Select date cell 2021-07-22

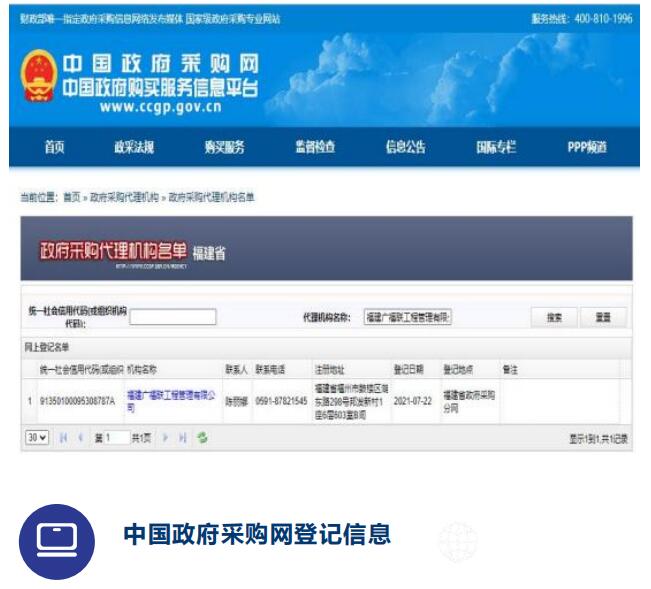click(413, 401)
